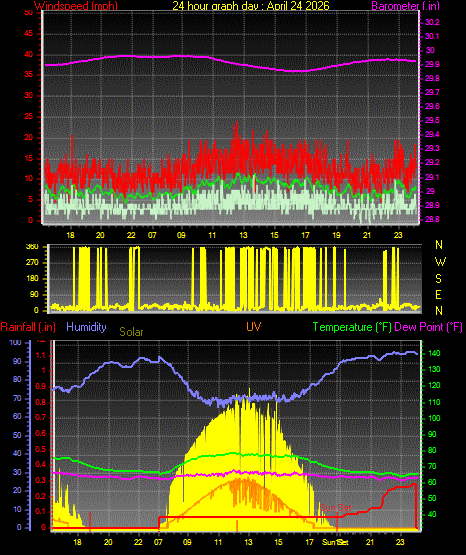Viewport: 466px width, 555px height.
Task: Click hour 19 under the windspeed chart
Action: point(336,235)
